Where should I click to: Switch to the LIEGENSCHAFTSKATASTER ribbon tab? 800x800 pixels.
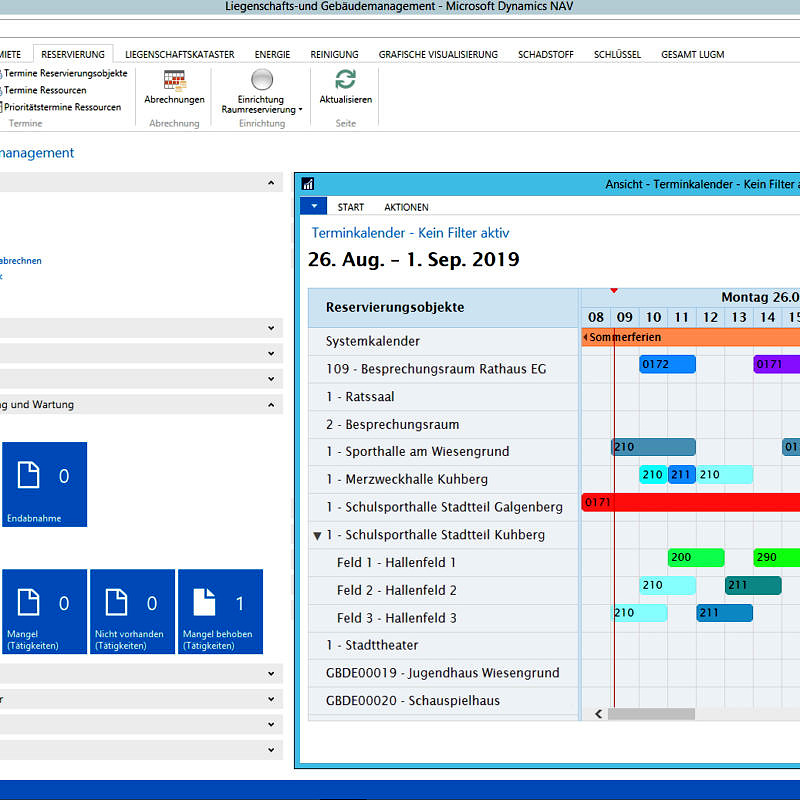click(x=180, y=54)
